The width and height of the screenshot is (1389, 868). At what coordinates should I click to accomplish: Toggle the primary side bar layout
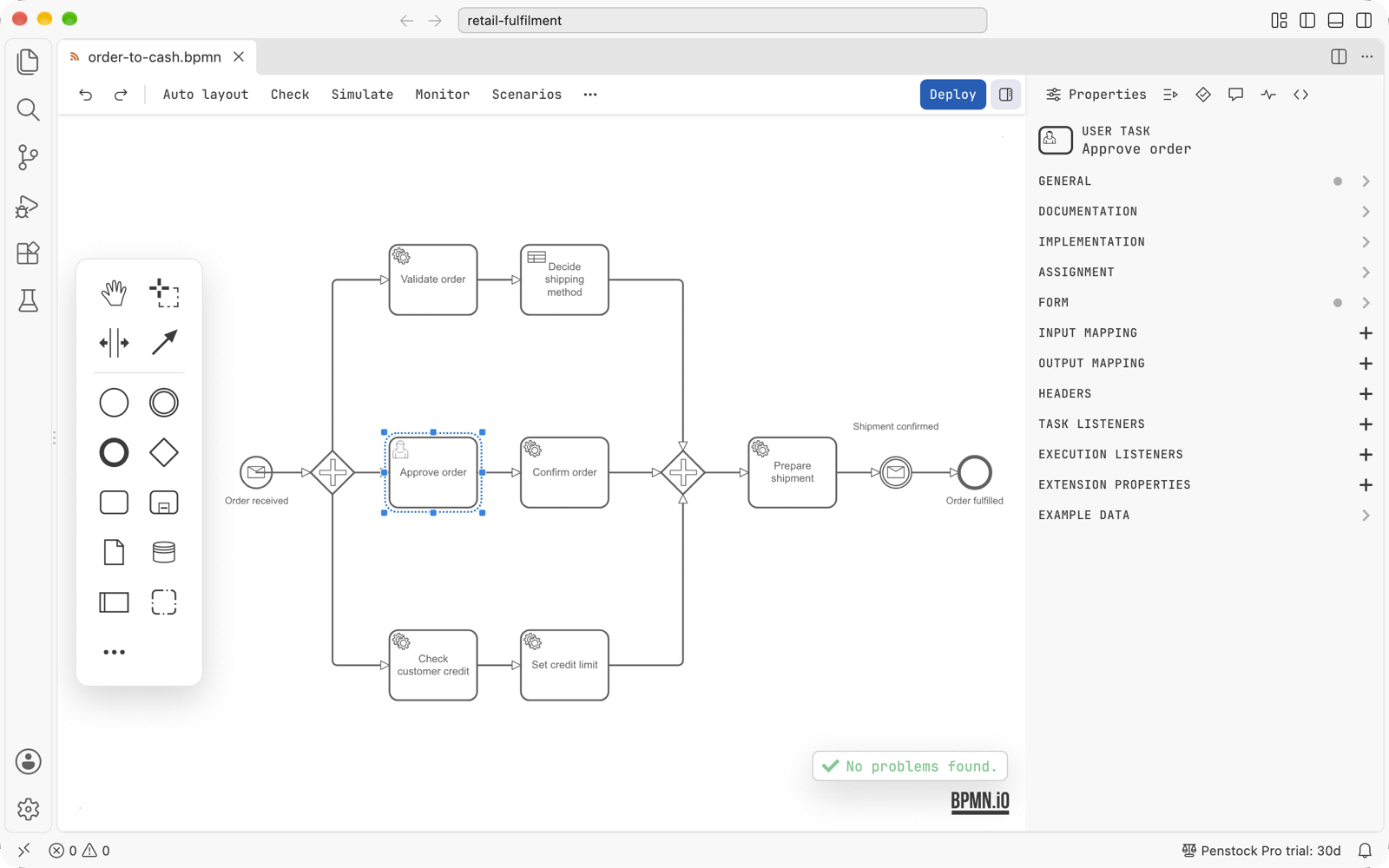(1307, 20)
